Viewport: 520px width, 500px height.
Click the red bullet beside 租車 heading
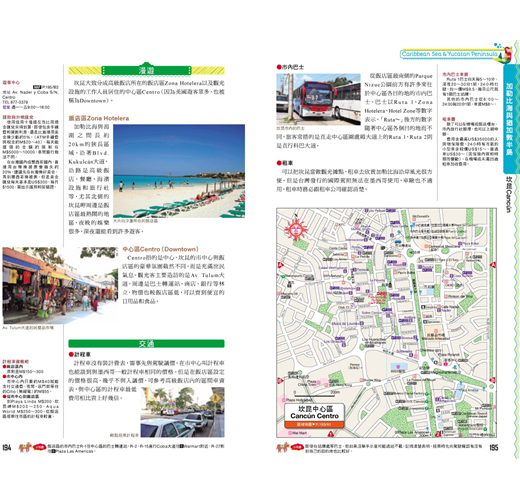(x=279, y=163)
